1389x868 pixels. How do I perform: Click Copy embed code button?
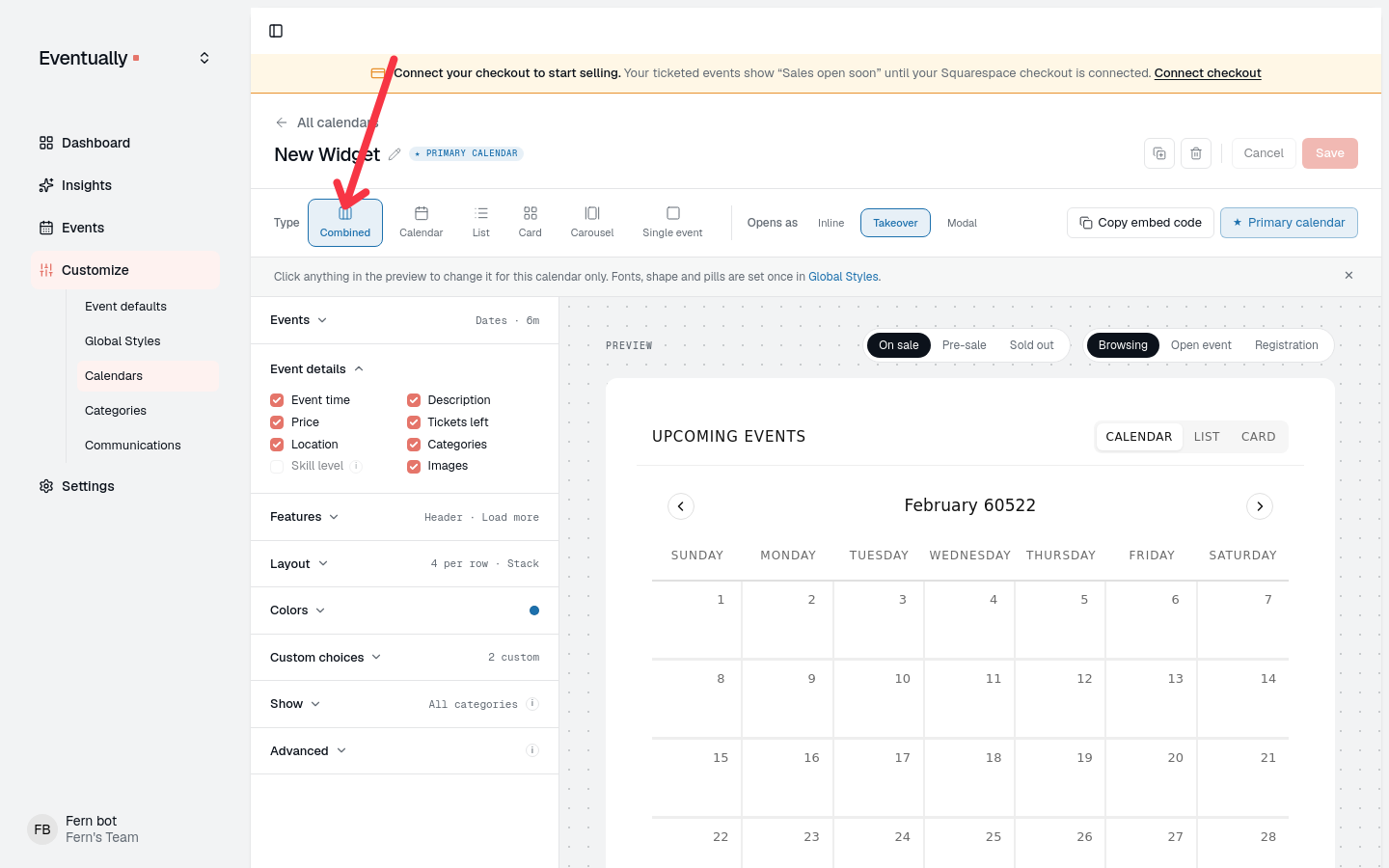1140,223
